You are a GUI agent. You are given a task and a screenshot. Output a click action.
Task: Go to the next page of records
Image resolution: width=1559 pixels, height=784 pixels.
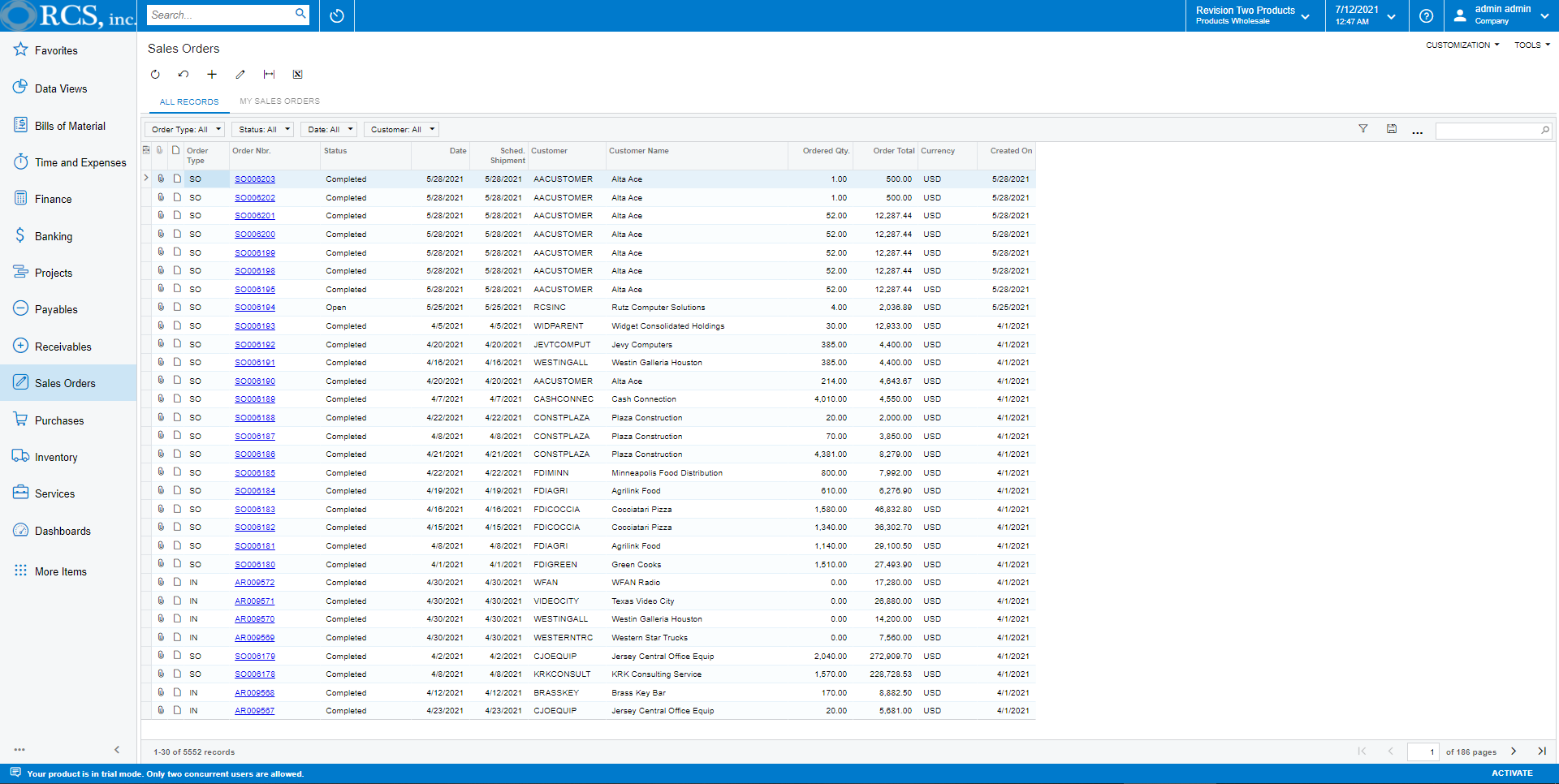[x=1514, y=752]
